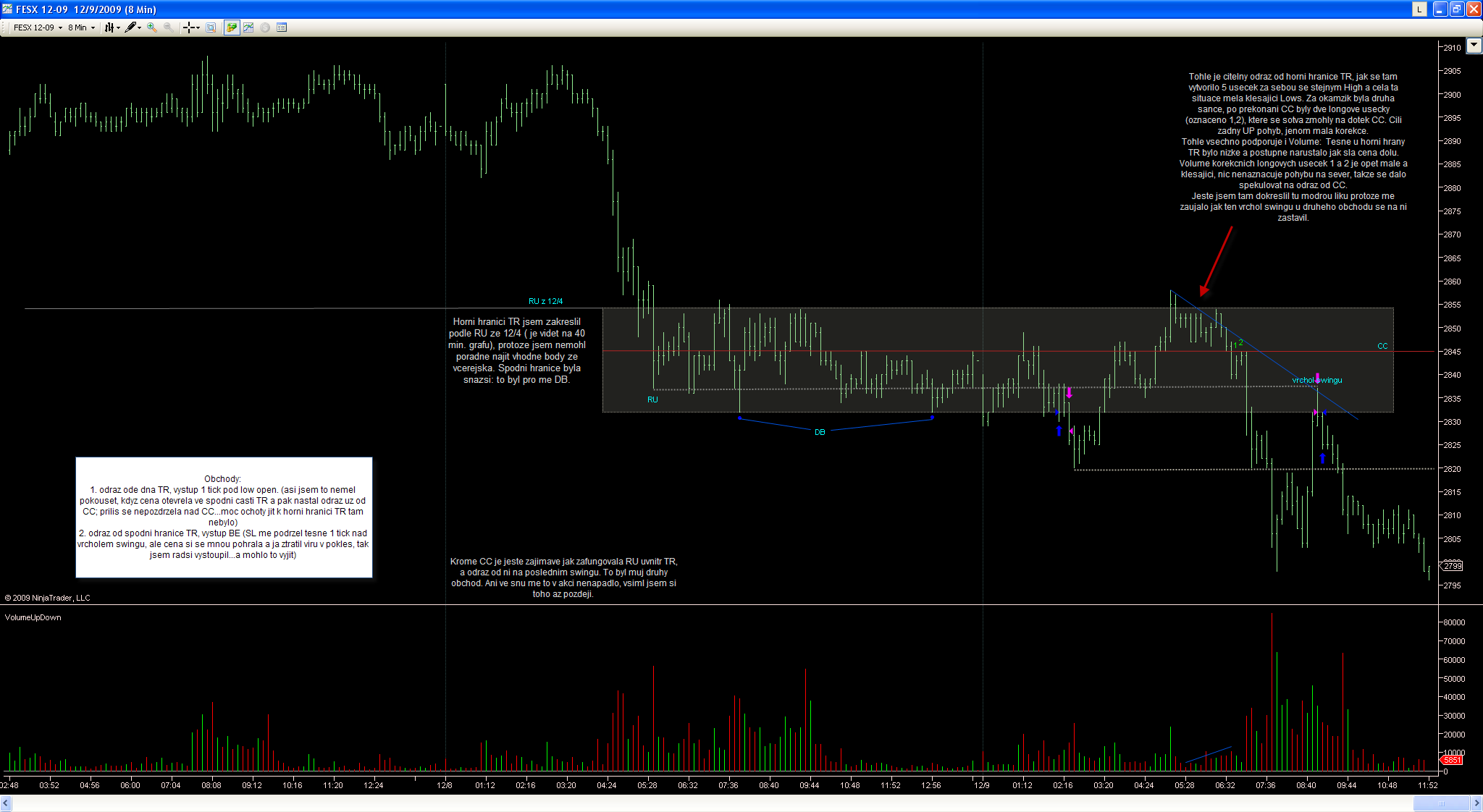
Task: Open the drawing tools pencil icon
Action: click(x=130, y=28)
